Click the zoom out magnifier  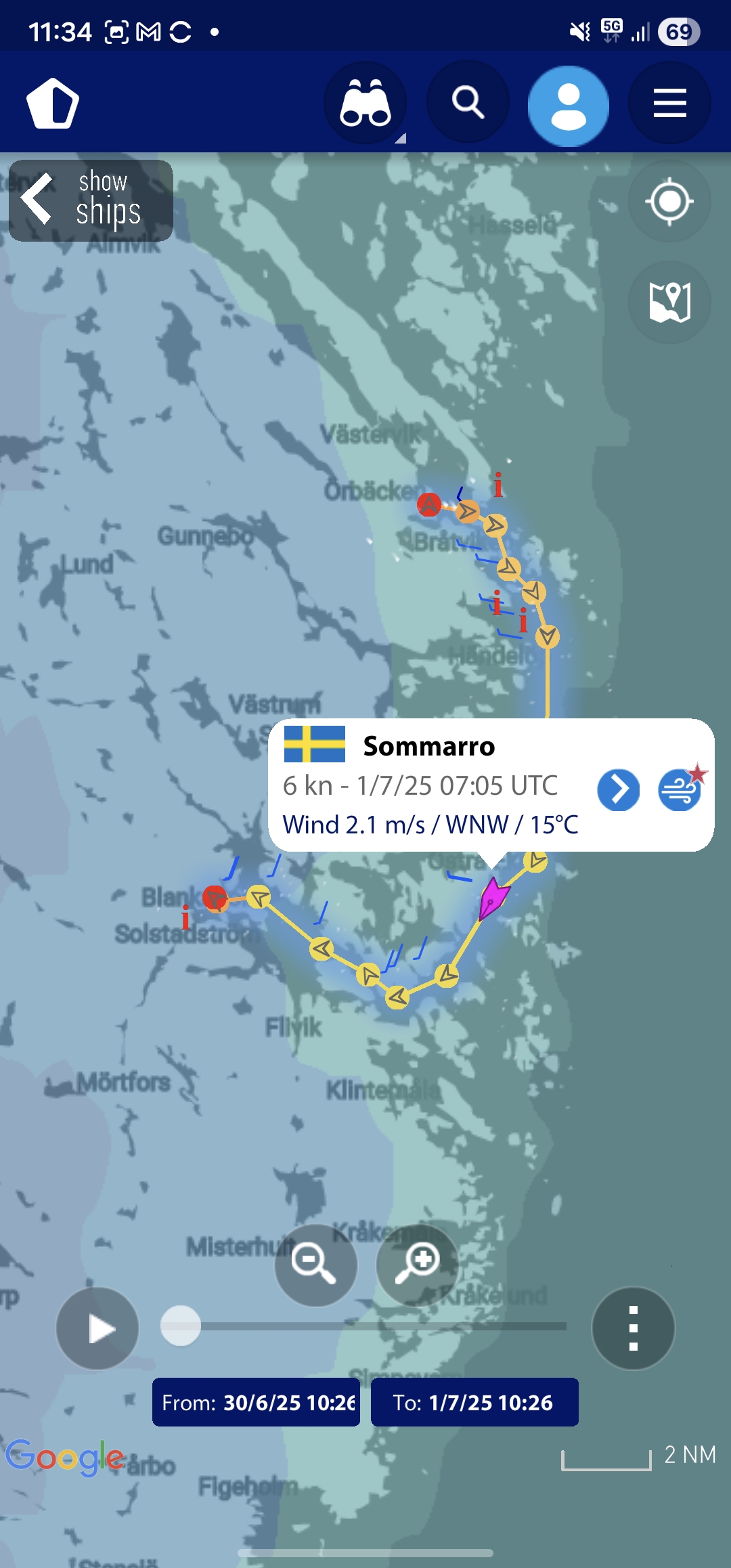click(x=315, y=1265)
